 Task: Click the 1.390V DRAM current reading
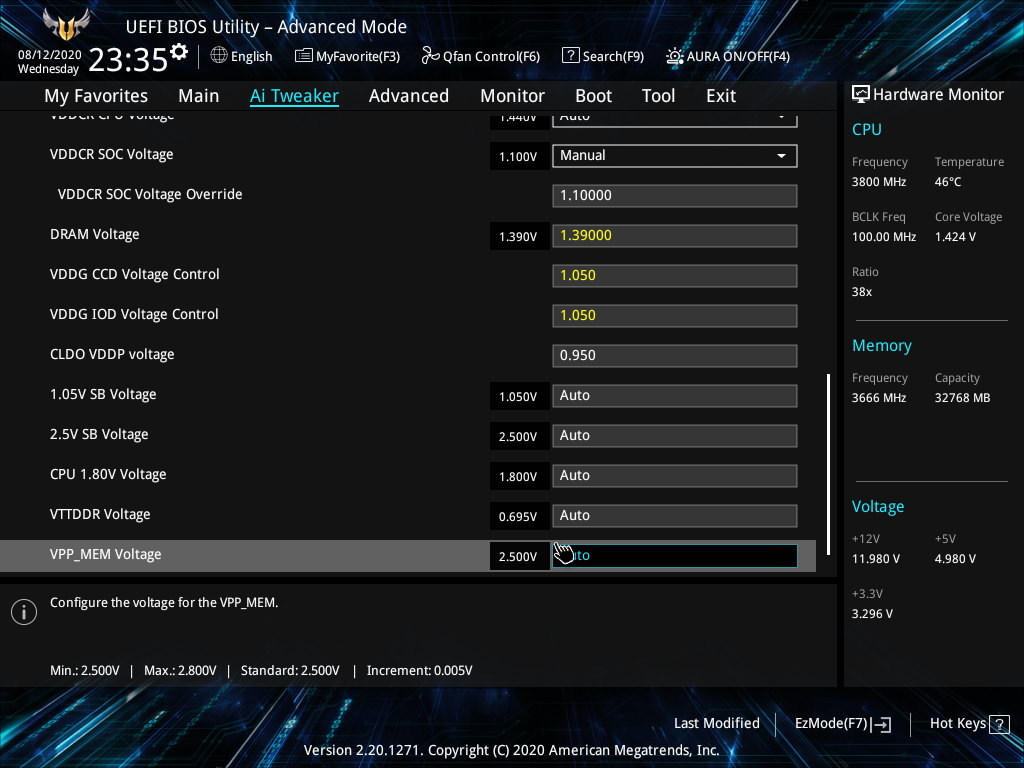point(518,236)
